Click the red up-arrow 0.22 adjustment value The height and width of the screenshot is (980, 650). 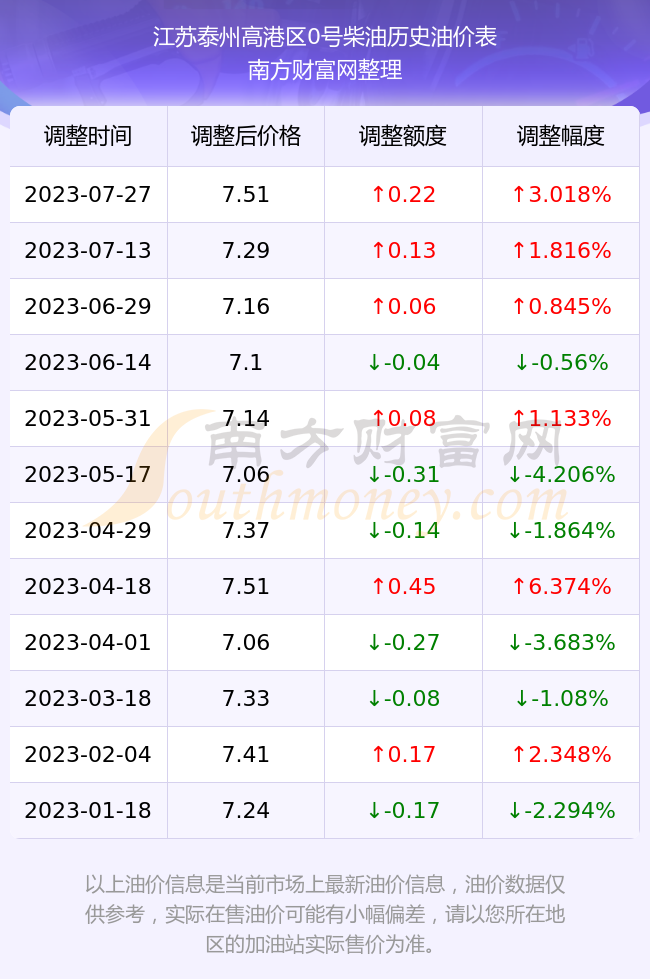(x=403, y=194)
